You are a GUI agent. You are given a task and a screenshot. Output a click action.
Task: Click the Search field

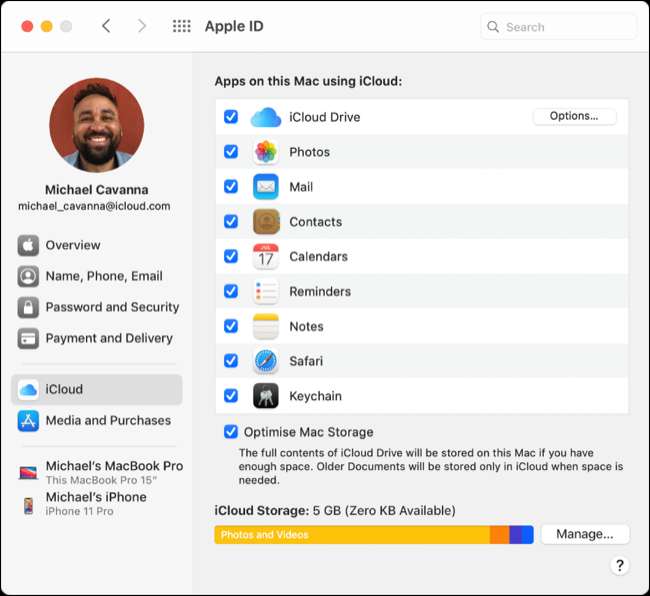[558, 27]
